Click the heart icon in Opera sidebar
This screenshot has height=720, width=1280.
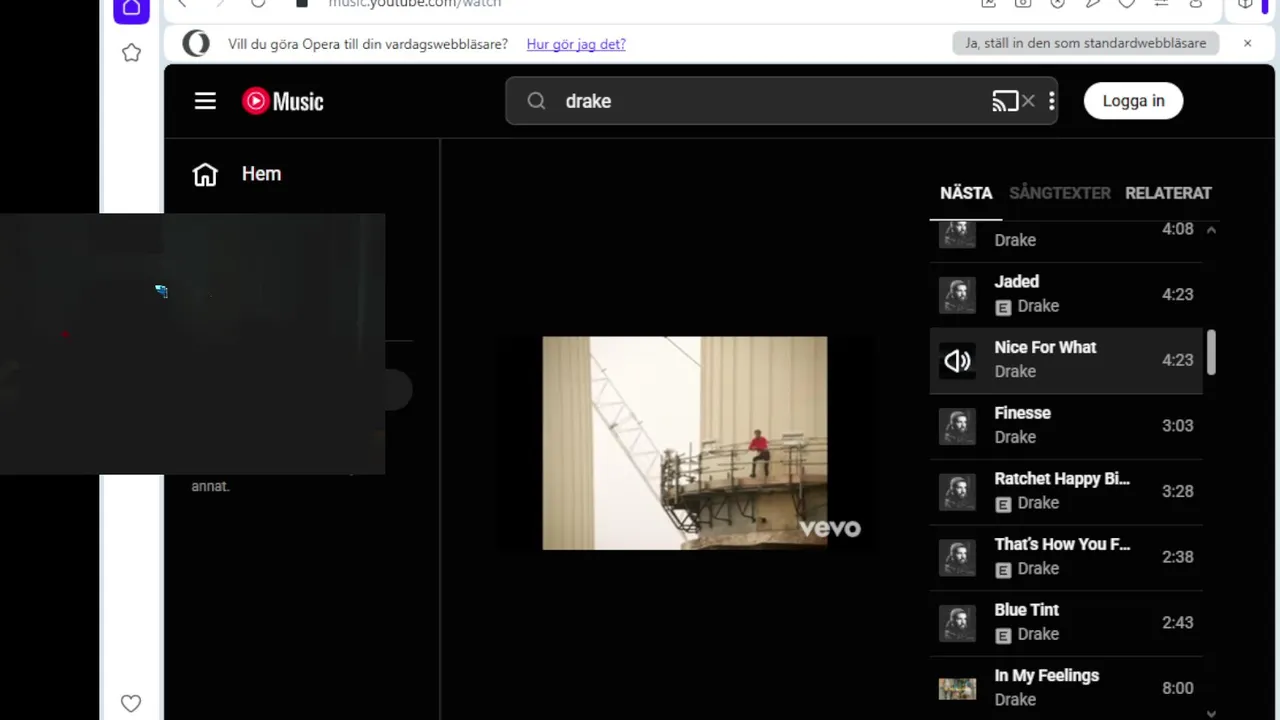[x=131, y=703]
